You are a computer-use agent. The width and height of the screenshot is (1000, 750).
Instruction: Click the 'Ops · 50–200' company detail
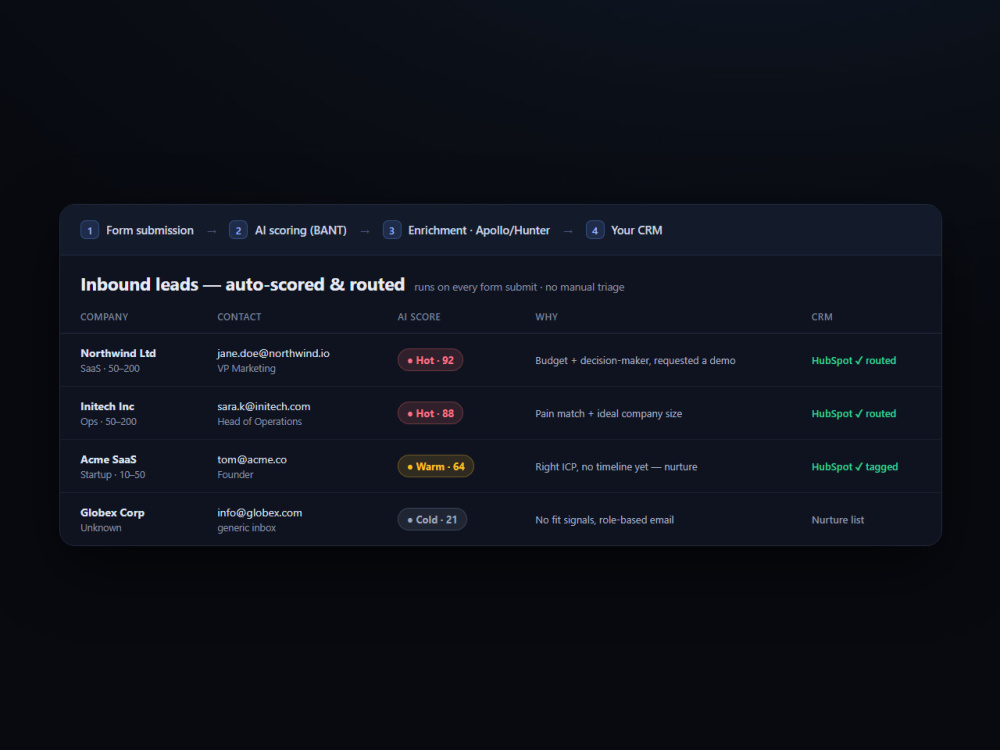pos(108,422)
